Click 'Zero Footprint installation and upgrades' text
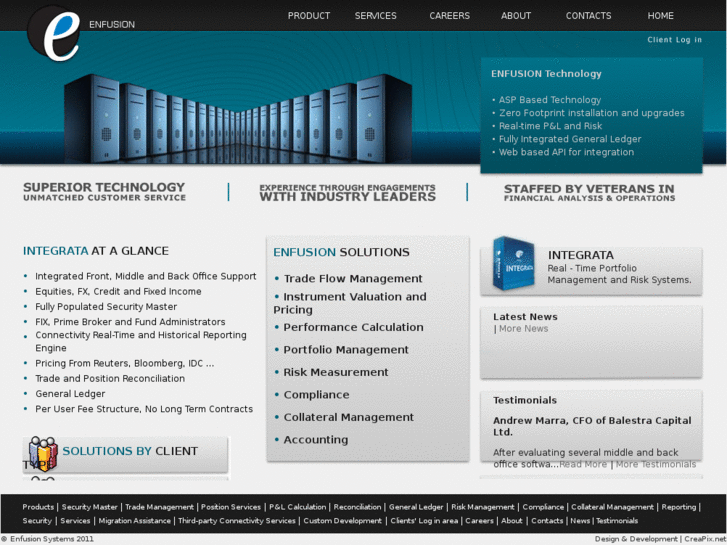727x545 pixels. click(x=592, y=113)
